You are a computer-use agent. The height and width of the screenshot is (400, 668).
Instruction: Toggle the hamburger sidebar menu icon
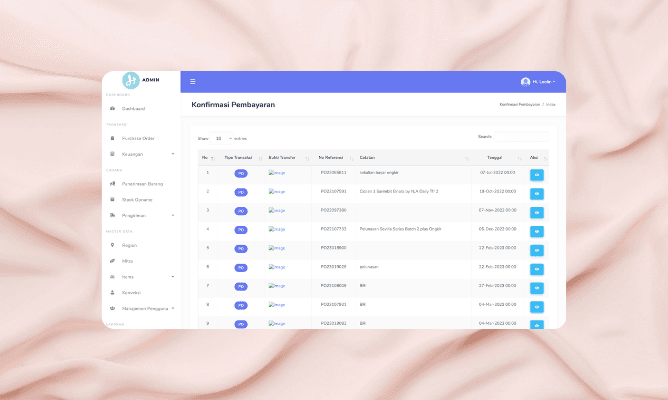click(193, 81)
